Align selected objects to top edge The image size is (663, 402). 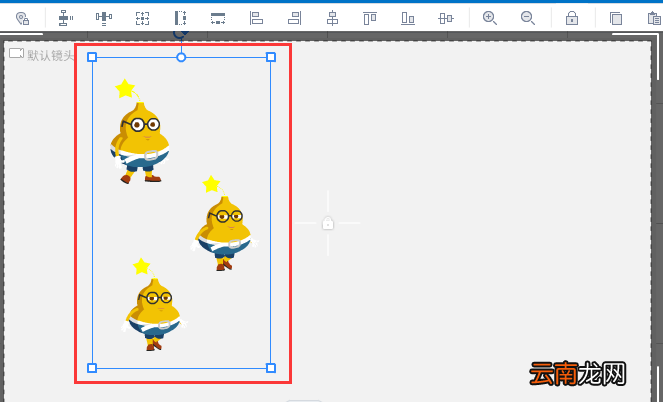pyautogui.click(x=370, y=18)
